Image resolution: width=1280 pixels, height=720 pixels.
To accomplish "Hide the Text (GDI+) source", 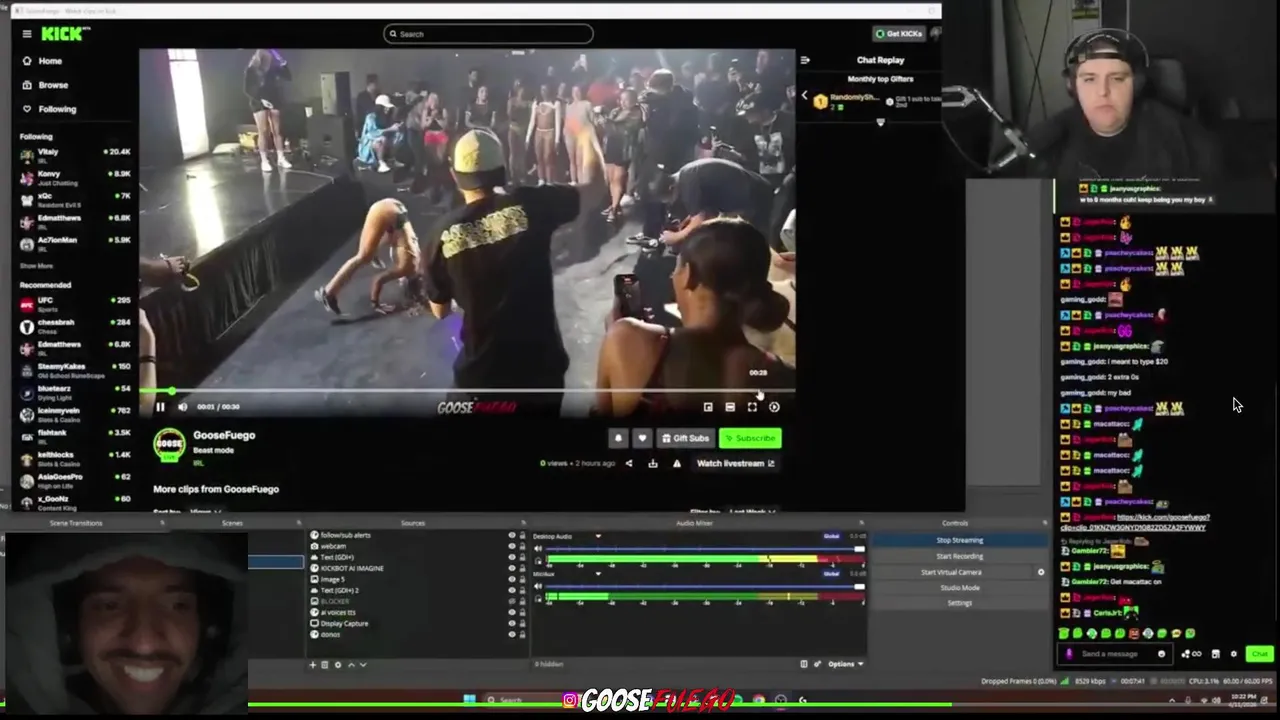I will pos(511,558).
